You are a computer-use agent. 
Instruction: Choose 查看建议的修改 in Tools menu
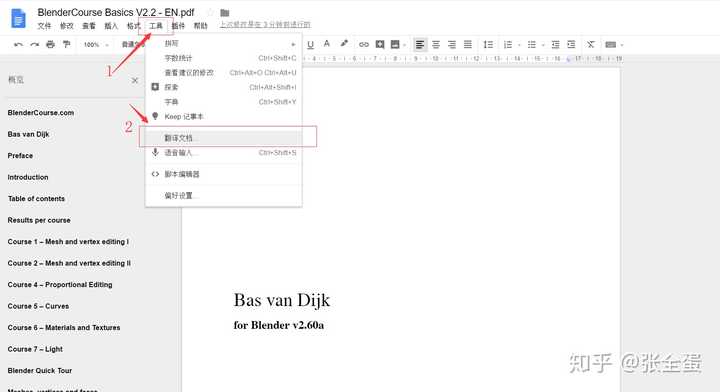click(224, 73)
